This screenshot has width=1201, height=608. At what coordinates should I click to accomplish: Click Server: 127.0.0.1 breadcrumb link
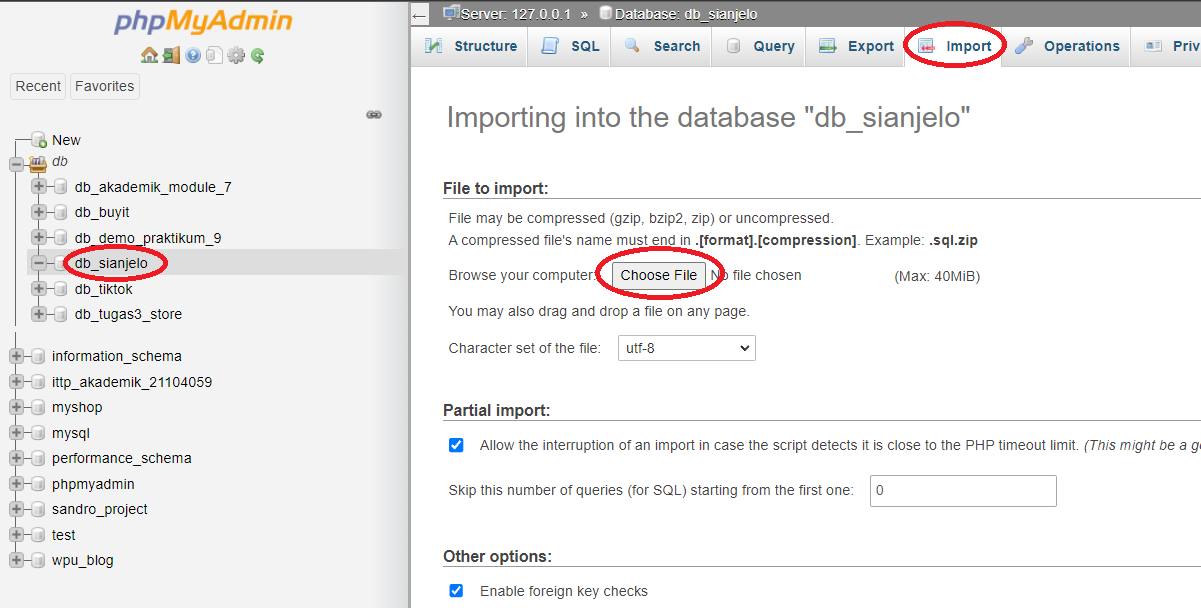pyautogui.click(x=516, y=14)
